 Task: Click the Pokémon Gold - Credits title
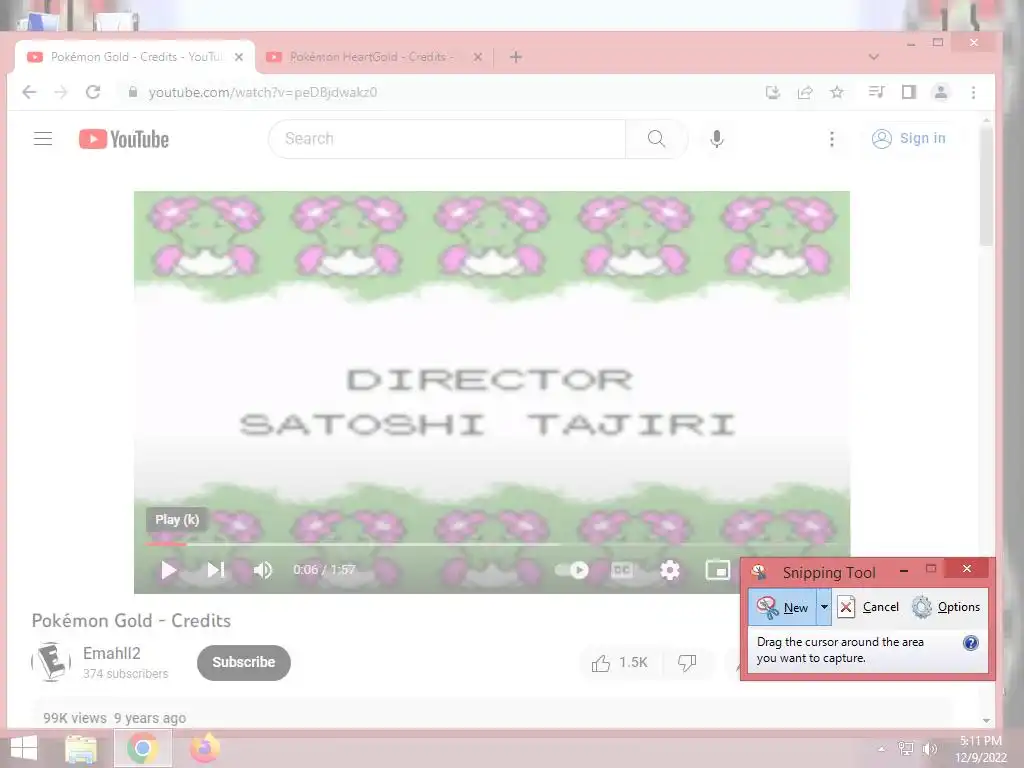[x=131, y=620]
